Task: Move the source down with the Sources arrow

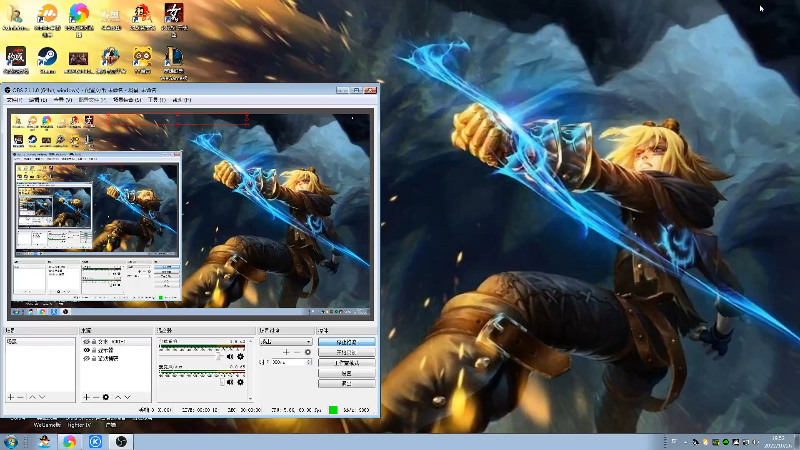Action: [128, 397]
